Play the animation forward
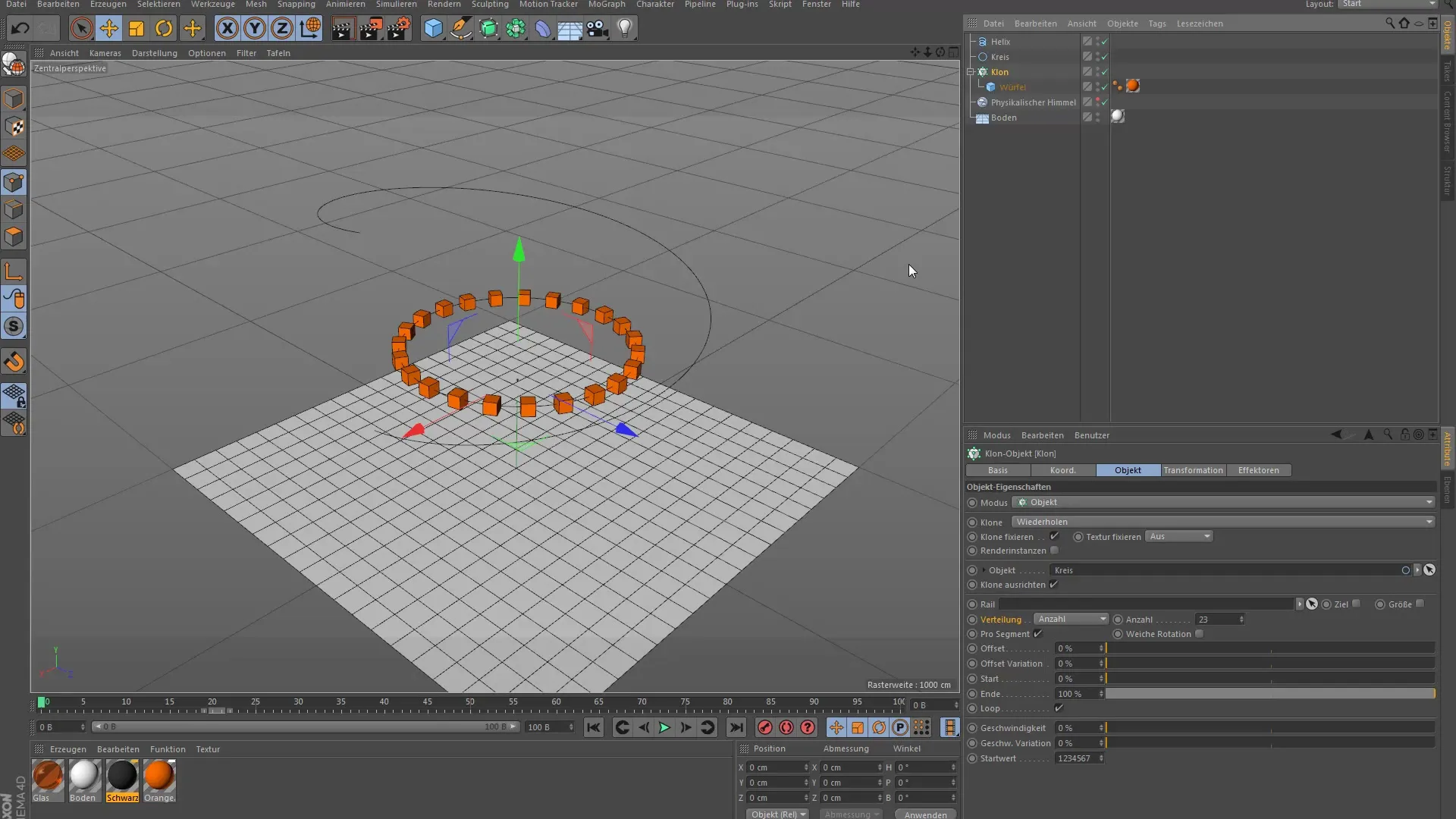The height and width of the screenshot is (819, 1456). 664,727
